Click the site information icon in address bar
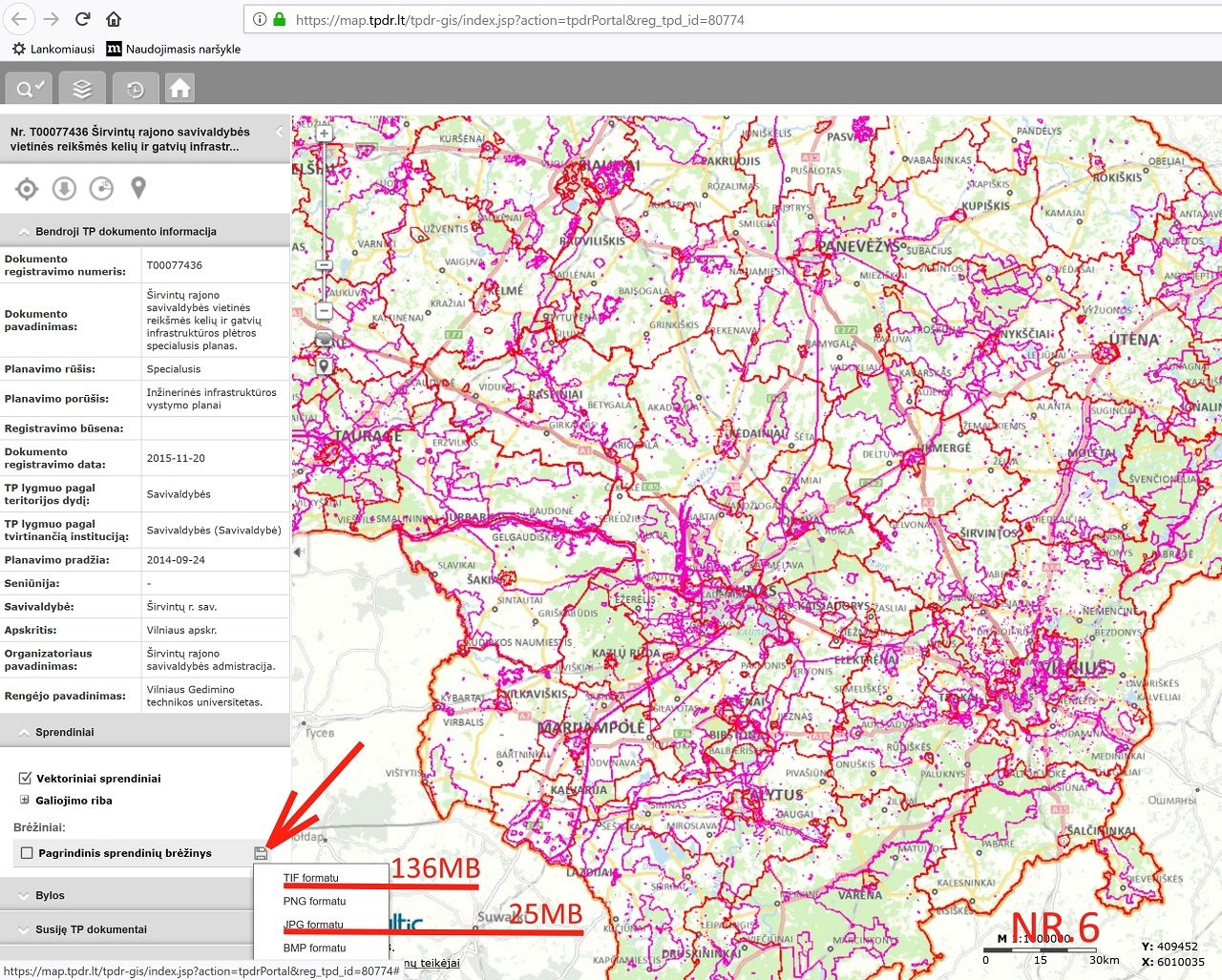 point(260,19)
